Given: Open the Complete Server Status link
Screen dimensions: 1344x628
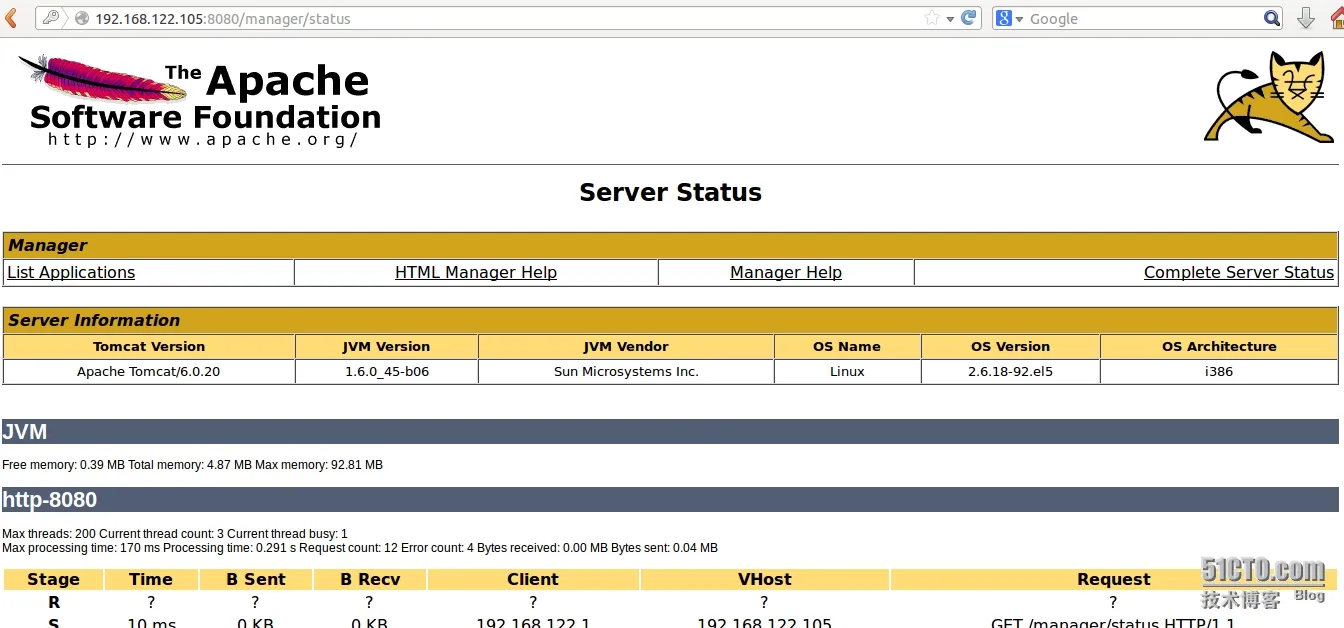Looking at the screenshot, I should tap(1239, 272).
